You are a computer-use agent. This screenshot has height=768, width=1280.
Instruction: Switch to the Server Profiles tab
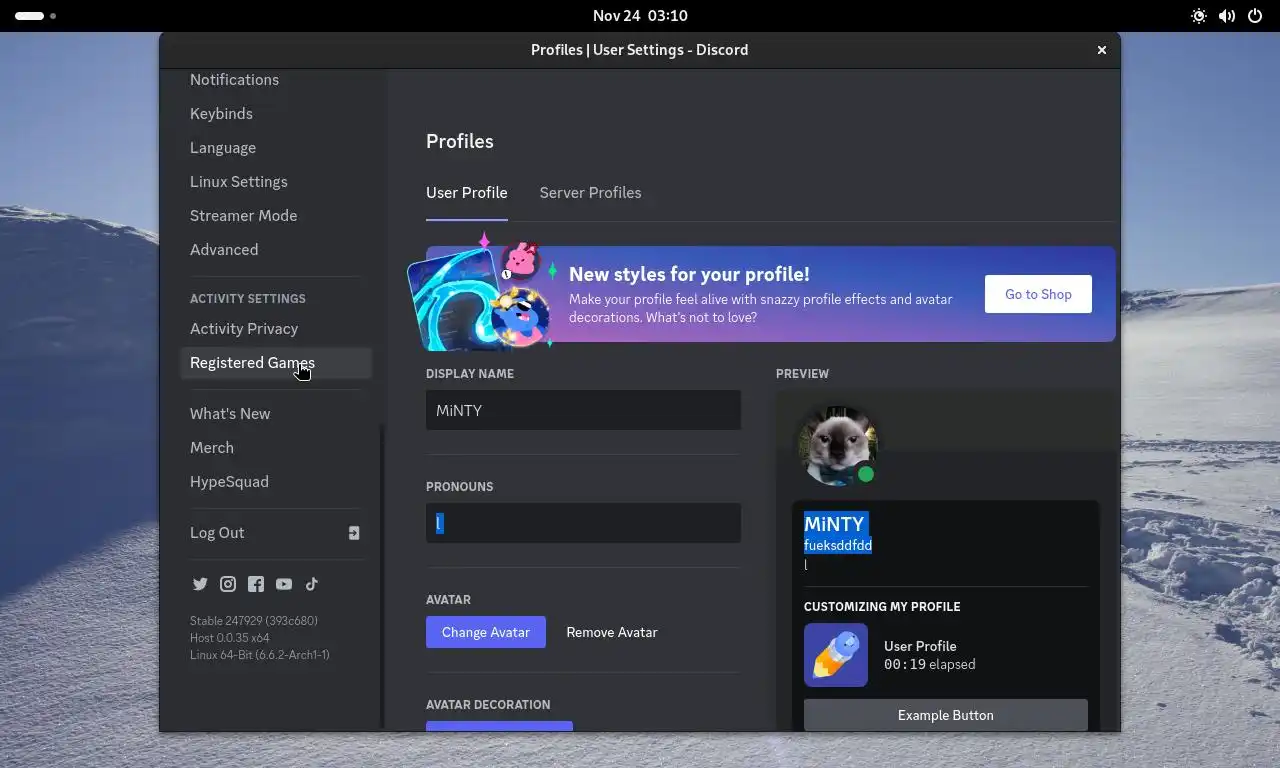(590, 193)
